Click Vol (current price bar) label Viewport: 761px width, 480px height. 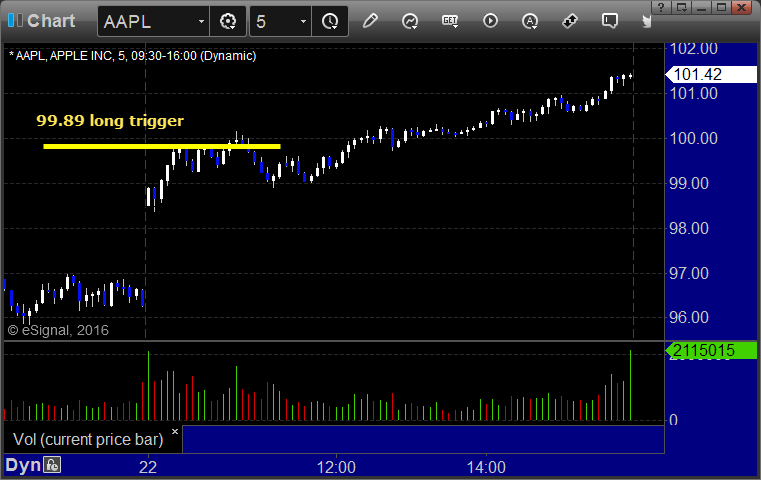pos(88,439)
